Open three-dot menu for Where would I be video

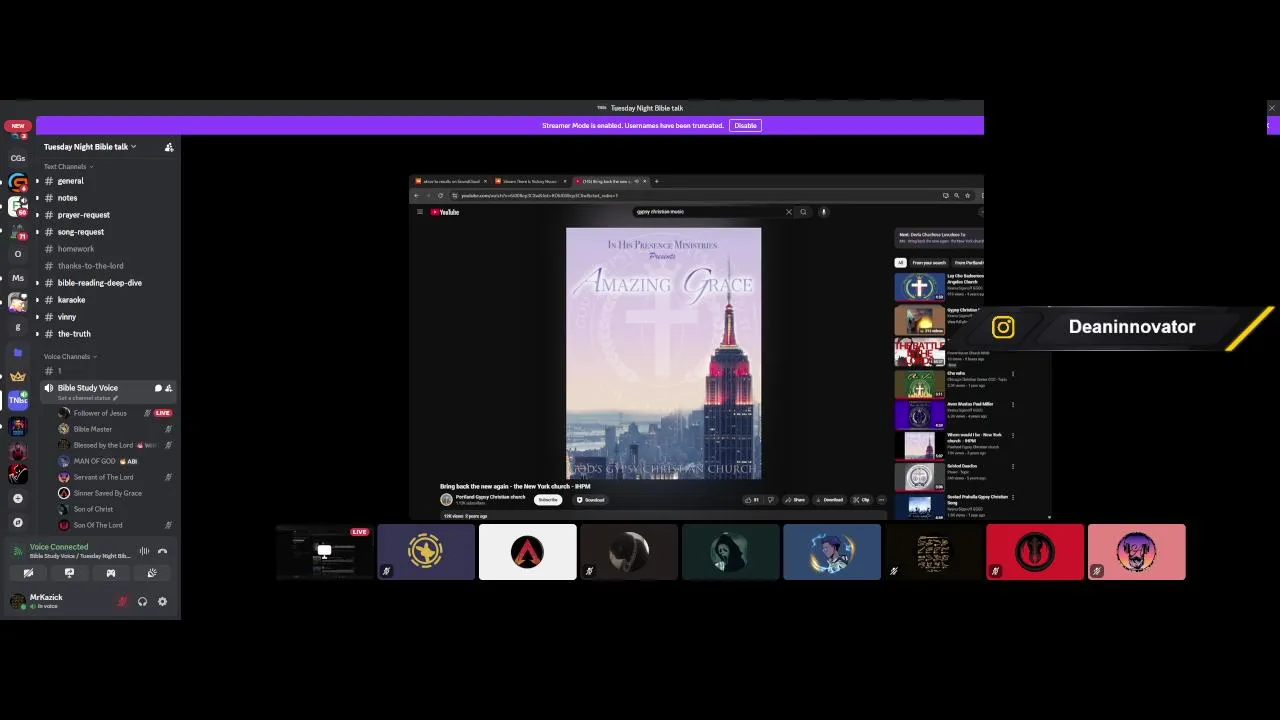pyautogui.click(x=1013, y=436)
